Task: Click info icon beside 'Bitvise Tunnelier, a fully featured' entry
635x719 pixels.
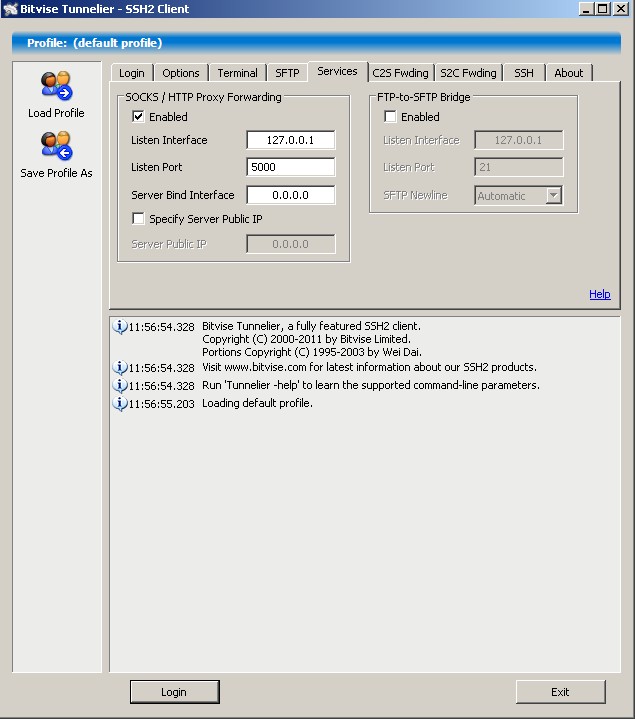Action: [x=119, y=326]
